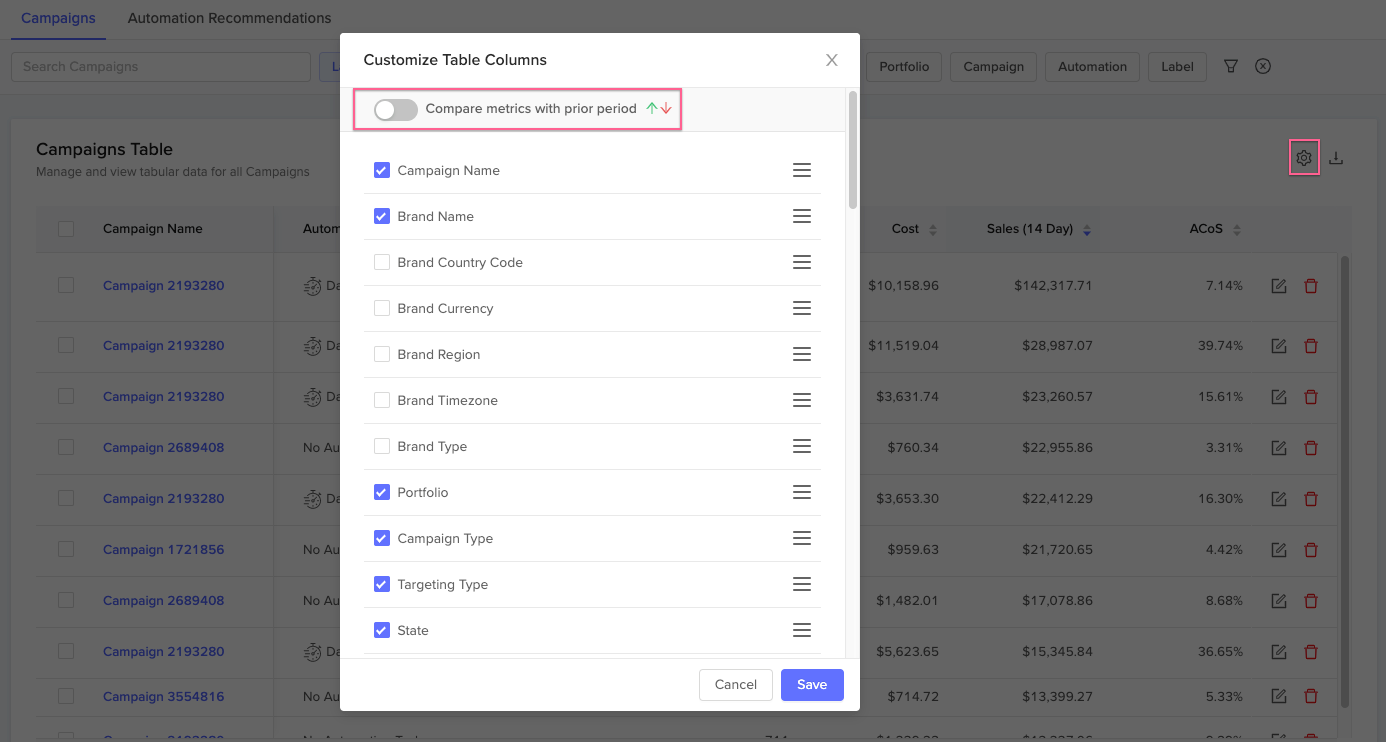This screenshot has height=742, width=1386.
Task: Open the filter funnel icon
Action: pyautogui.click(x=1230, y=66)
